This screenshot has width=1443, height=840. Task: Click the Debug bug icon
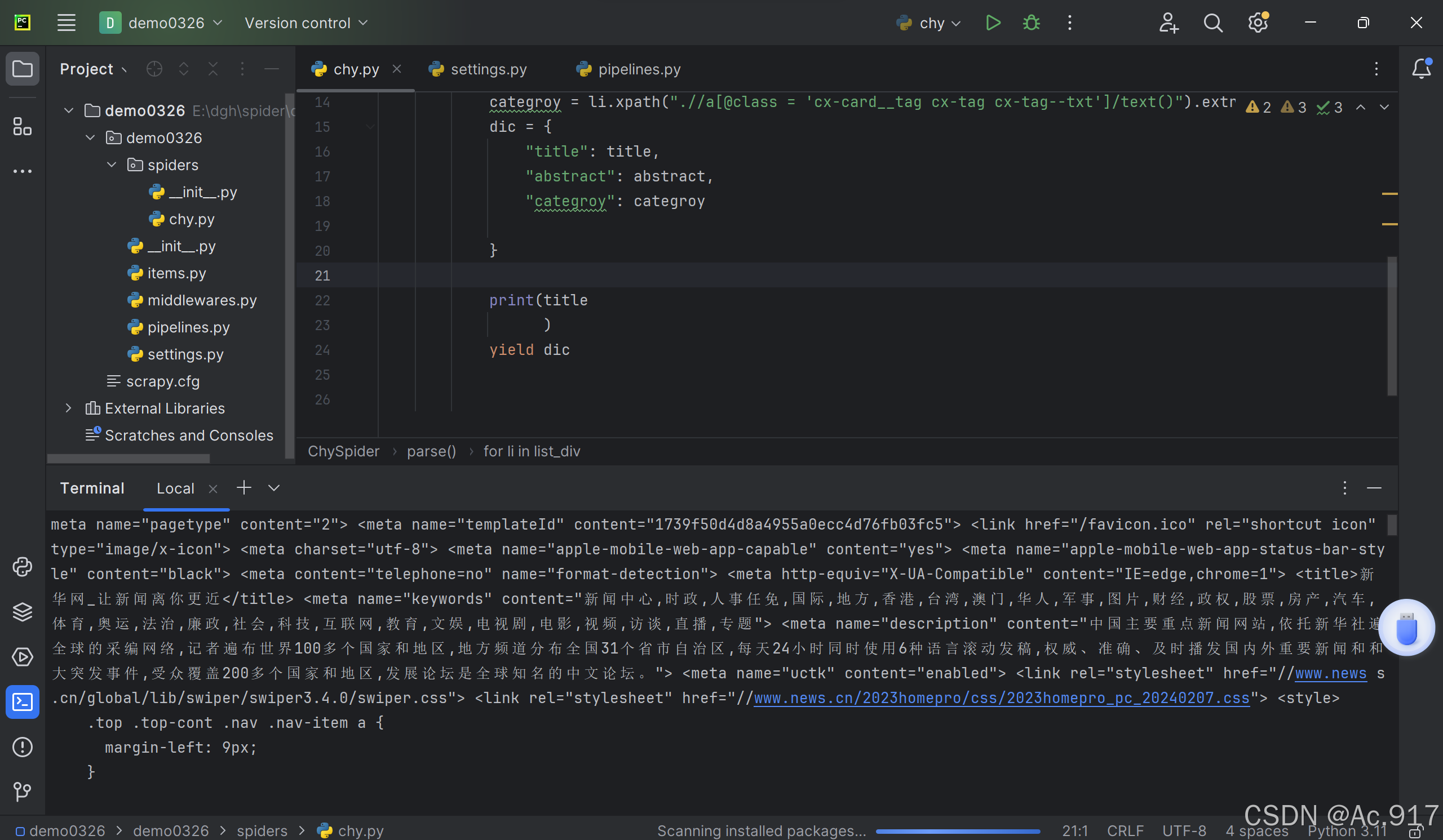click(x=1031, y=23)
